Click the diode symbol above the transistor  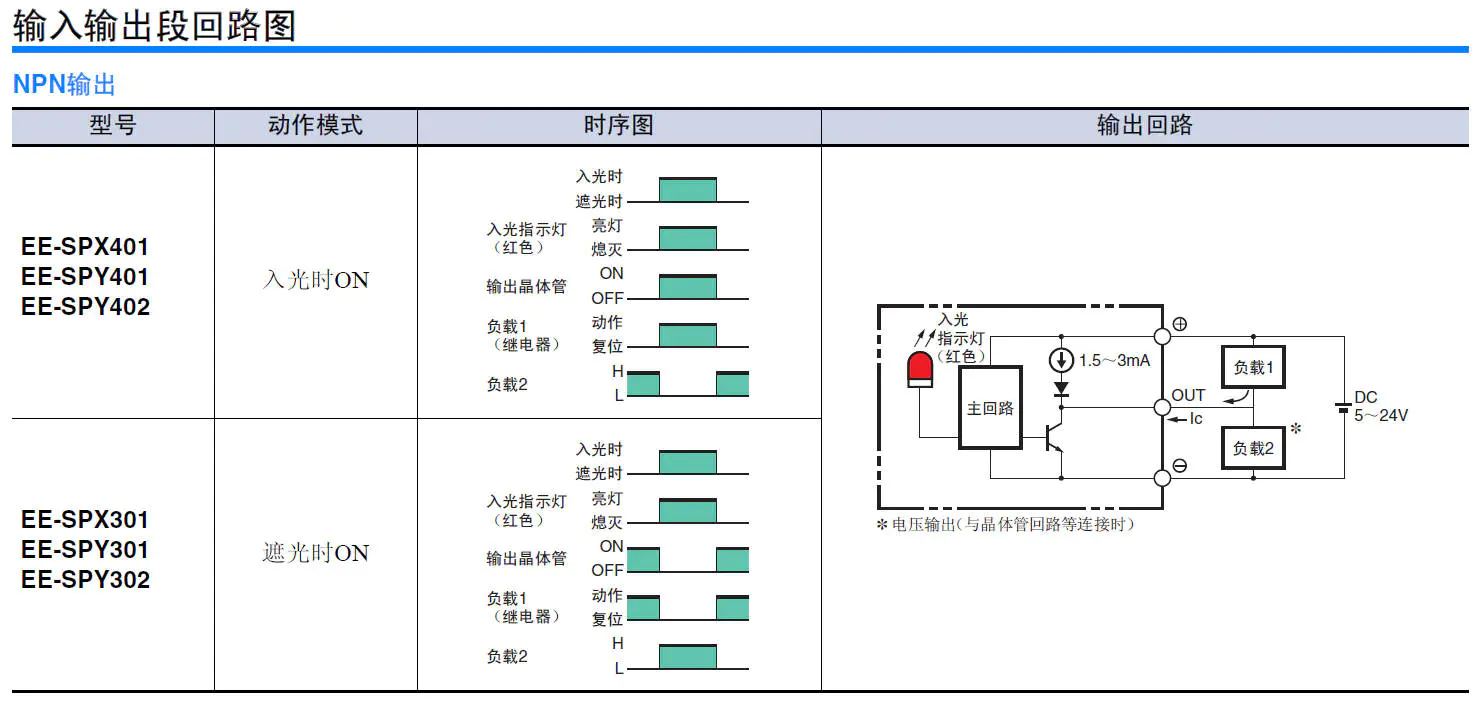coord(1061,388)
